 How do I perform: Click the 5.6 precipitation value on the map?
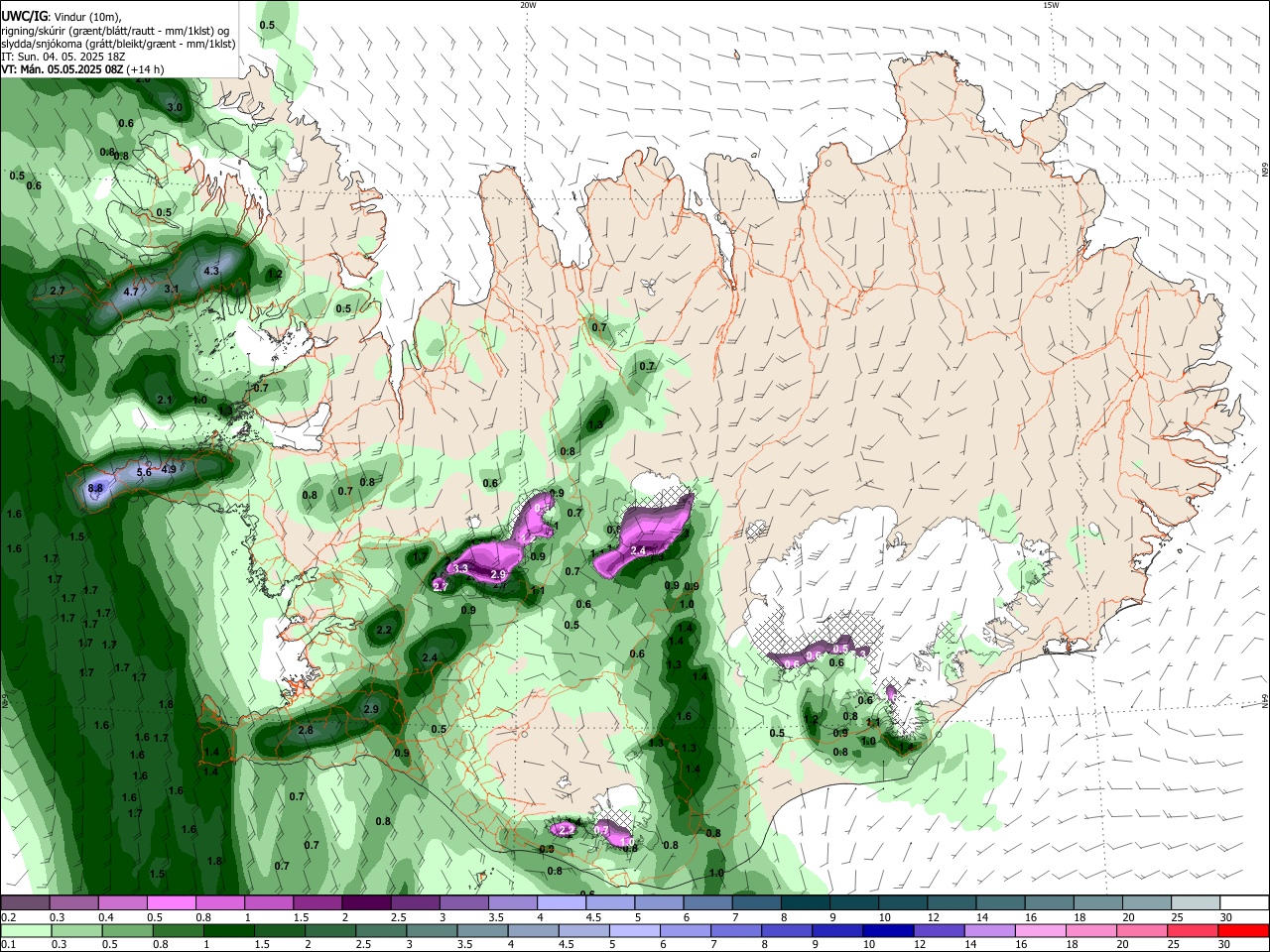(x=143, y=472)
